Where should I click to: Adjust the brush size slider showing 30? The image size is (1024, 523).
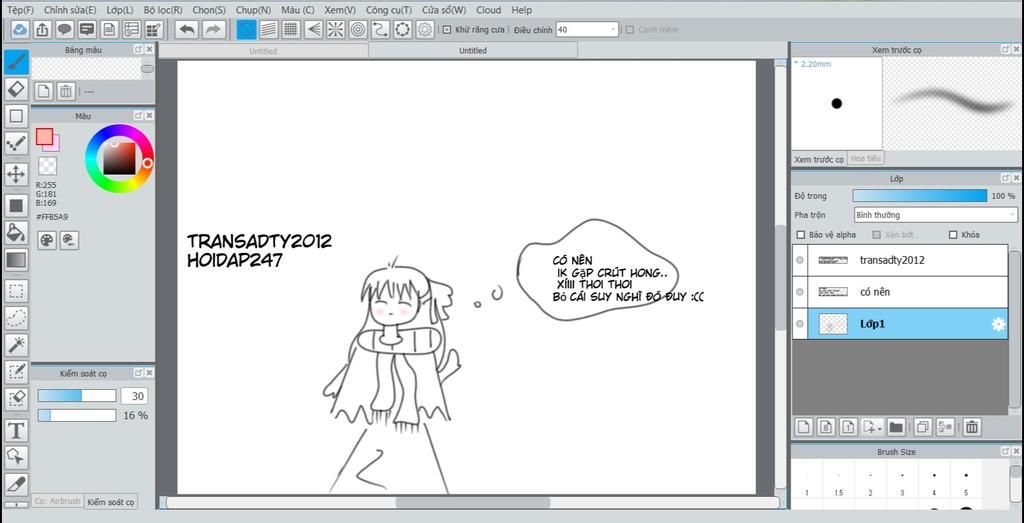tap(76, 396)
